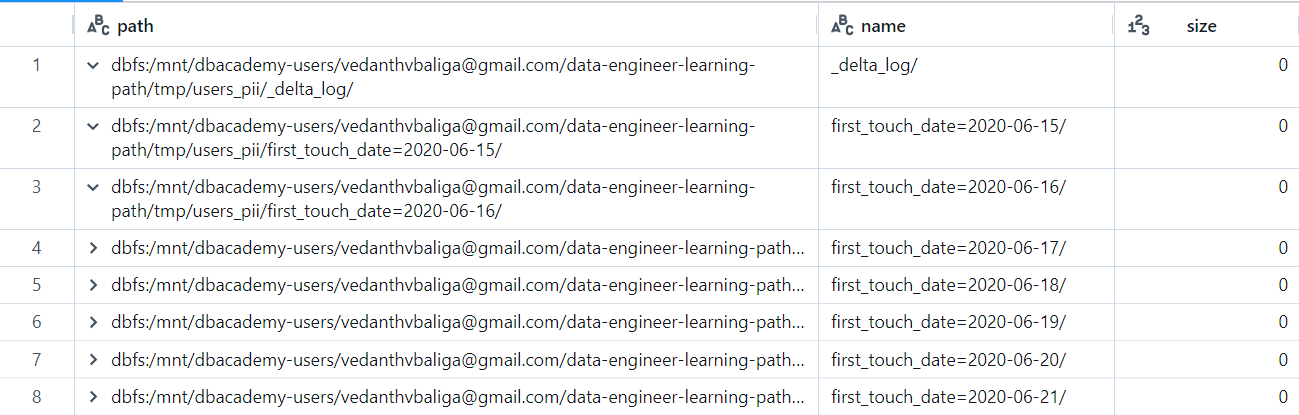Expand row 7 path cell chevron

click(93, 359)
